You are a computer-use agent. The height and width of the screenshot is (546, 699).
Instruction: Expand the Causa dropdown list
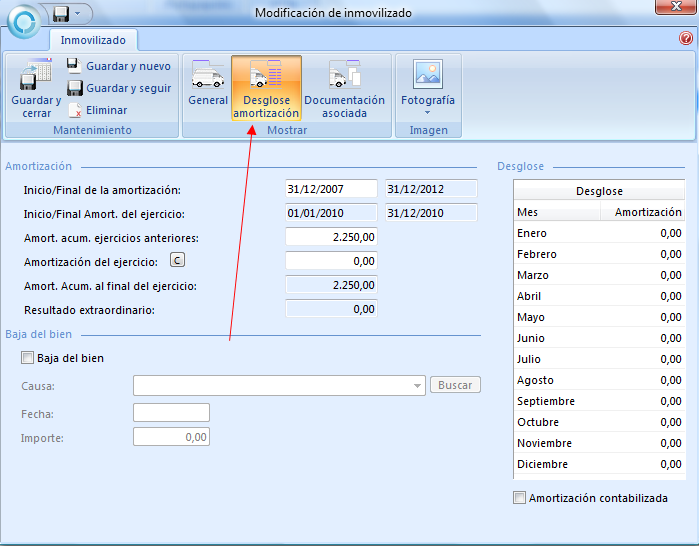point(418,385)
